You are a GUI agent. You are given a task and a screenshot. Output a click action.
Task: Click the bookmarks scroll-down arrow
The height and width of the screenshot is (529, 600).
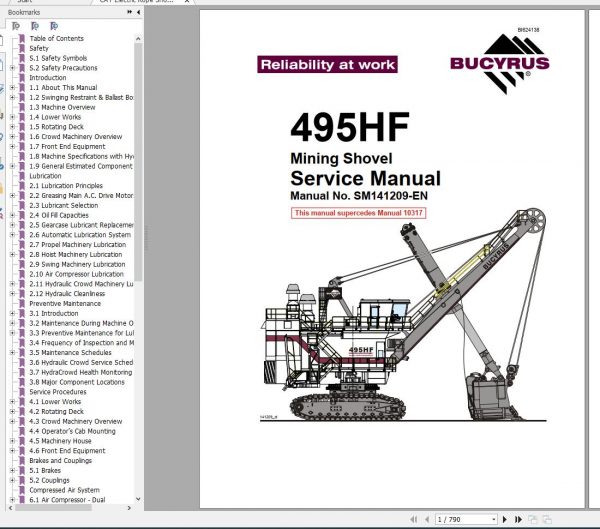pos(138,499)
